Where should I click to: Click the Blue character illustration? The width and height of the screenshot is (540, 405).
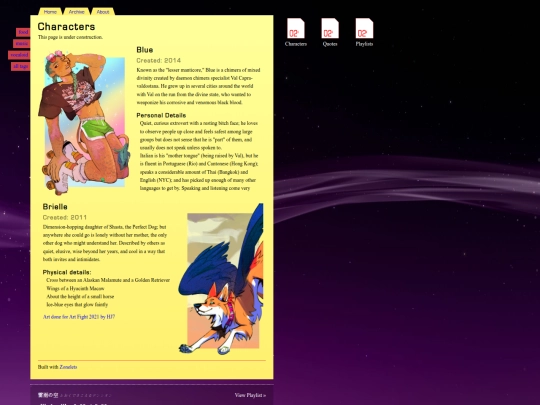[x=84, y=122]
